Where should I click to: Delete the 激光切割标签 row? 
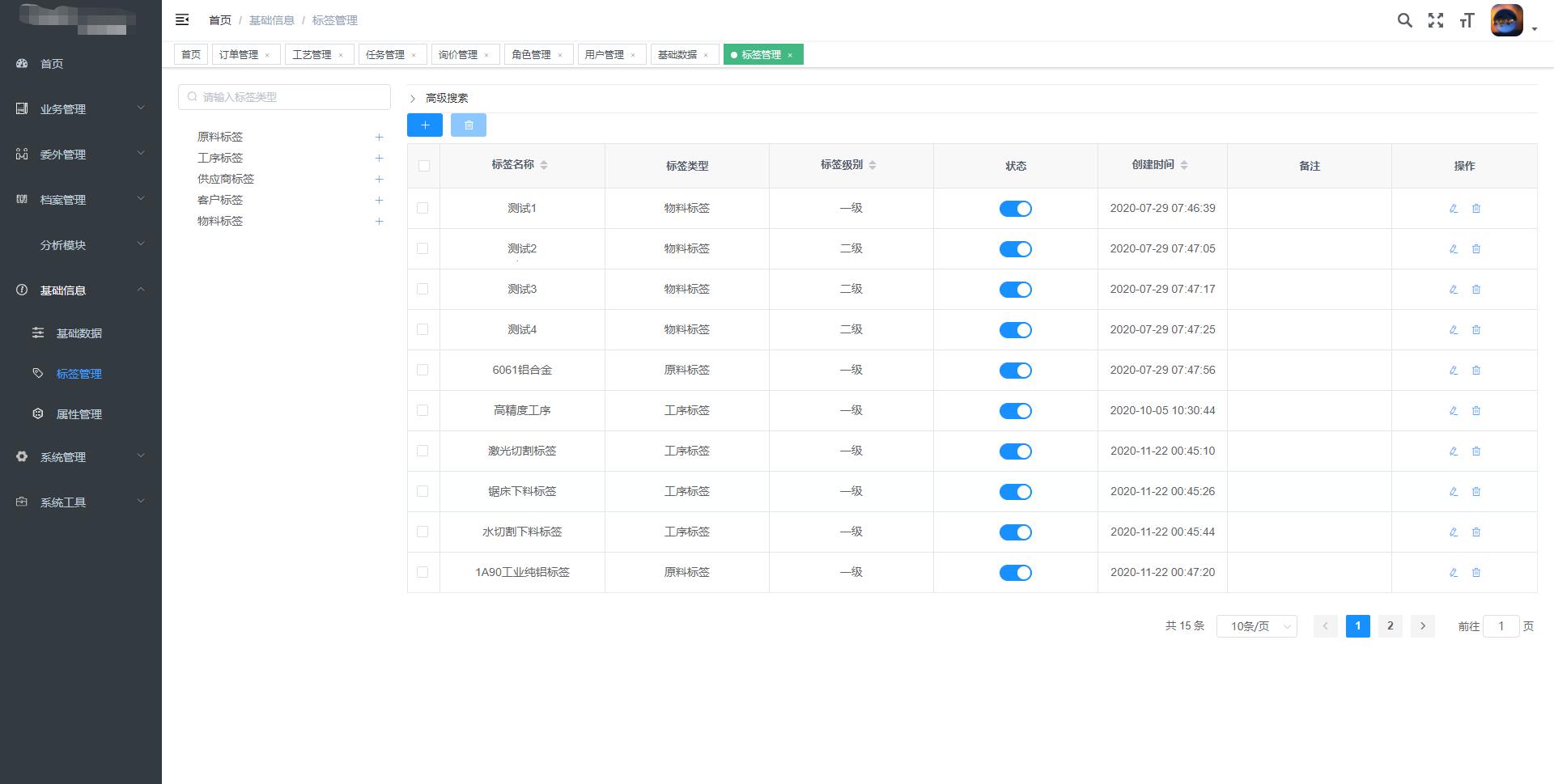(x=1476, y=451)
